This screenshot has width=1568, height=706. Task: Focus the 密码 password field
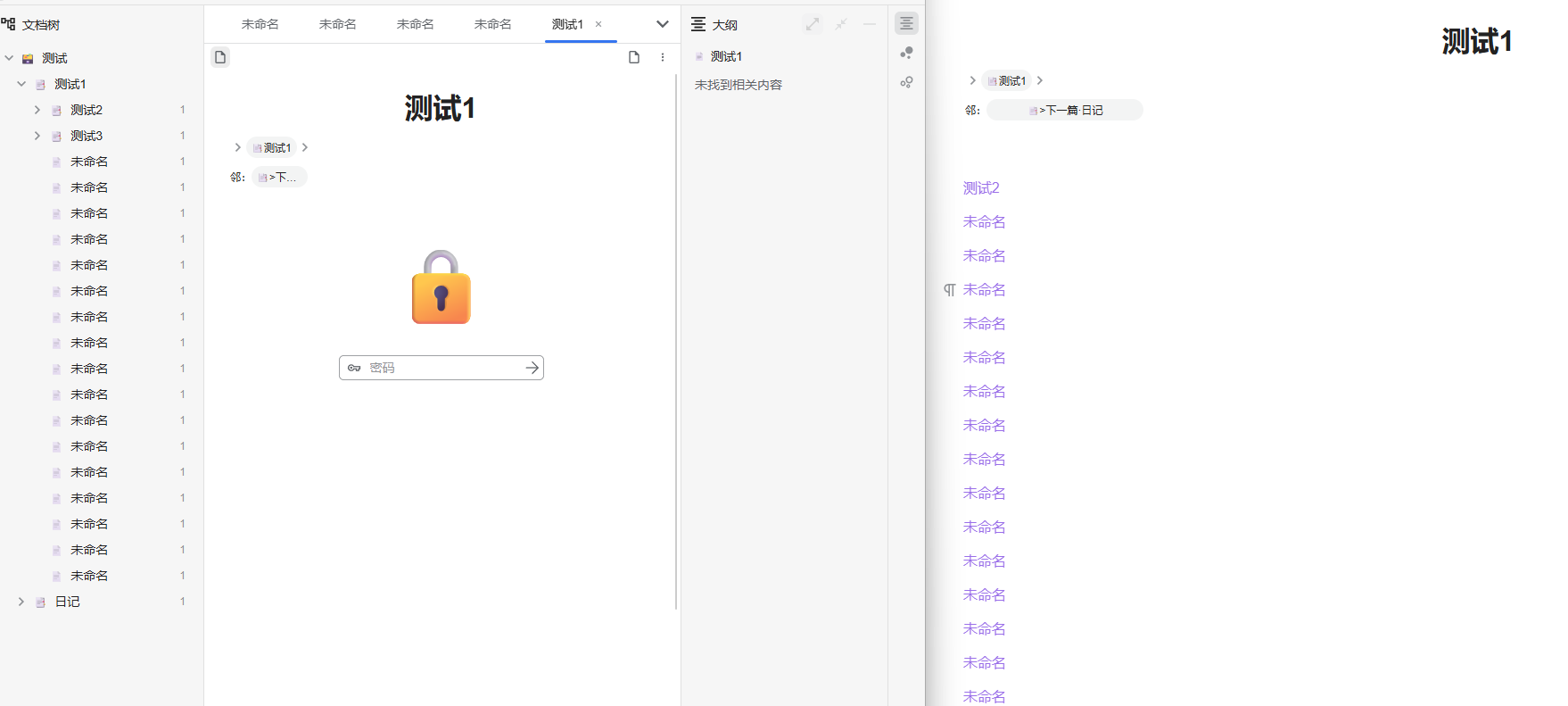tap(442, 368)
